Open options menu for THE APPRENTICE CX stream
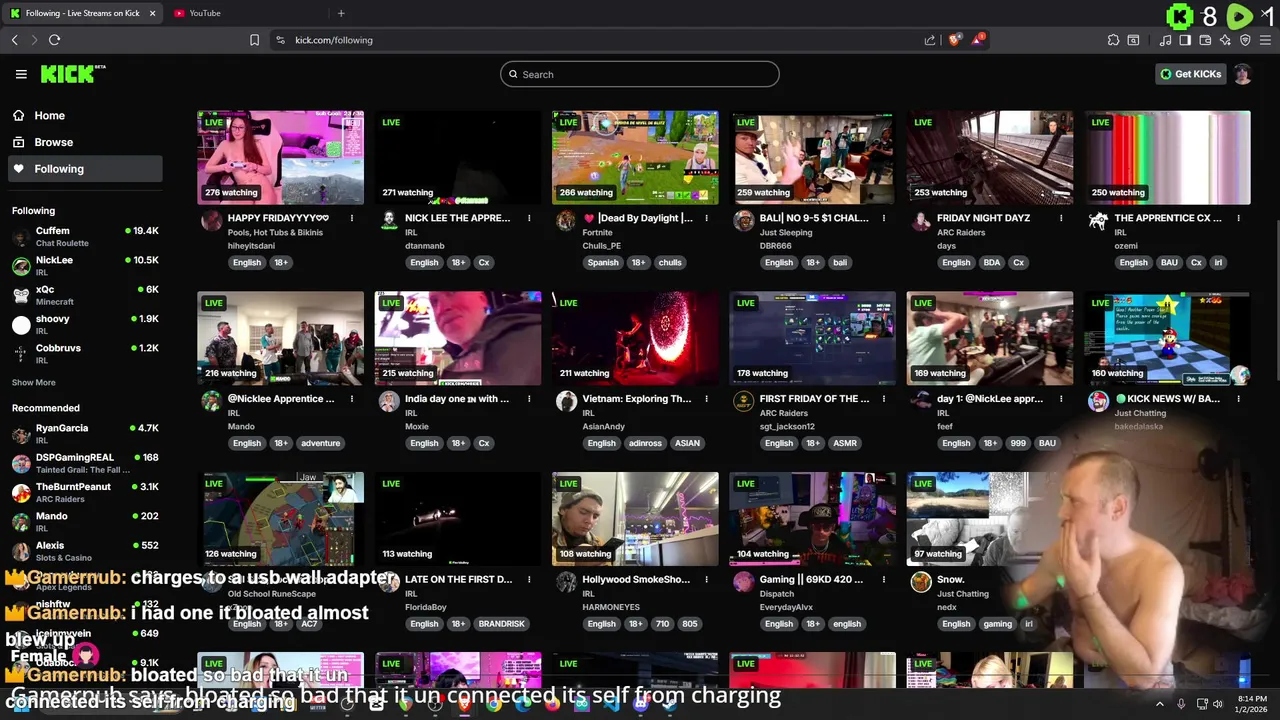Image resolution: width=1280 pixels, height=720 pixels. pyautogui.click(x=1238, y=218)
